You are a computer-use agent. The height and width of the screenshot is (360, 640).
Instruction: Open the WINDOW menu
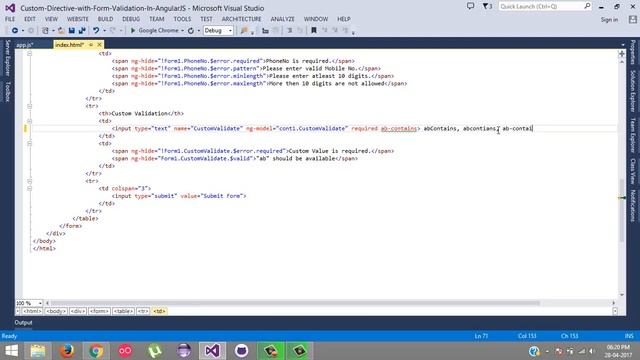tap(316, 19)
